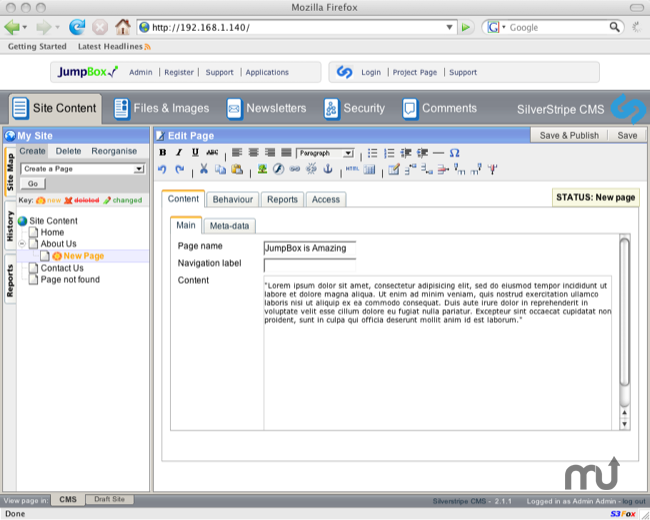Click the Save & Publish button
Image resolution: width=650 pixels, height=520 pixels.
click(569, 136)
